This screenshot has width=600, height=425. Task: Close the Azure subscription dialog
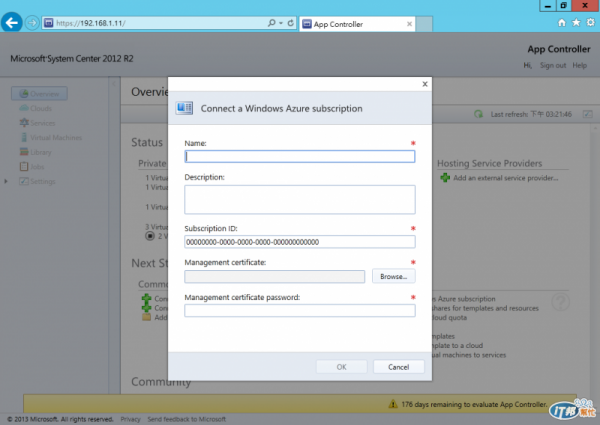pos(425,84)
